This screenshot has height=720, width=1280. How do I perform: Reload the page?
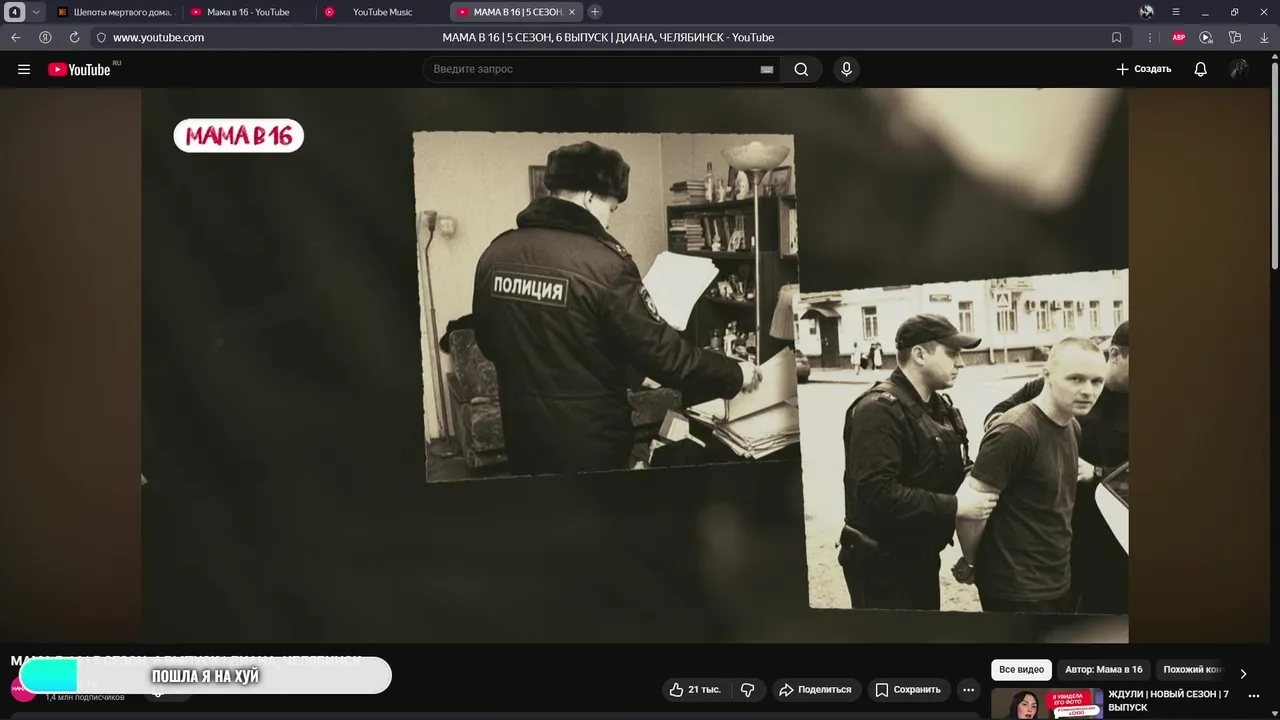(x=74, y=37)
